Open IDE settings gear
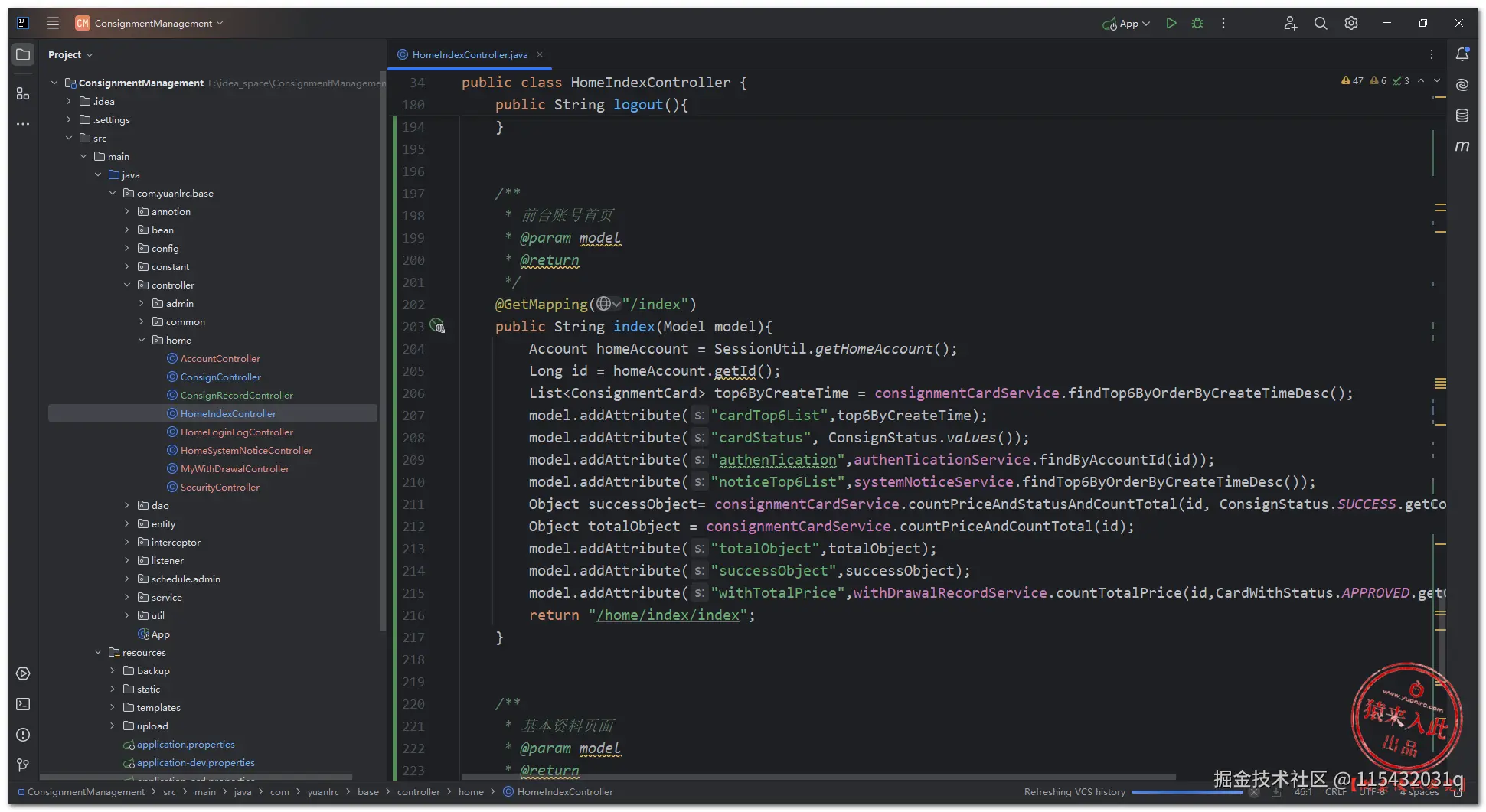Viewport: 1486px width, 812px height. pyautogui.click(x=1351, y=23)
